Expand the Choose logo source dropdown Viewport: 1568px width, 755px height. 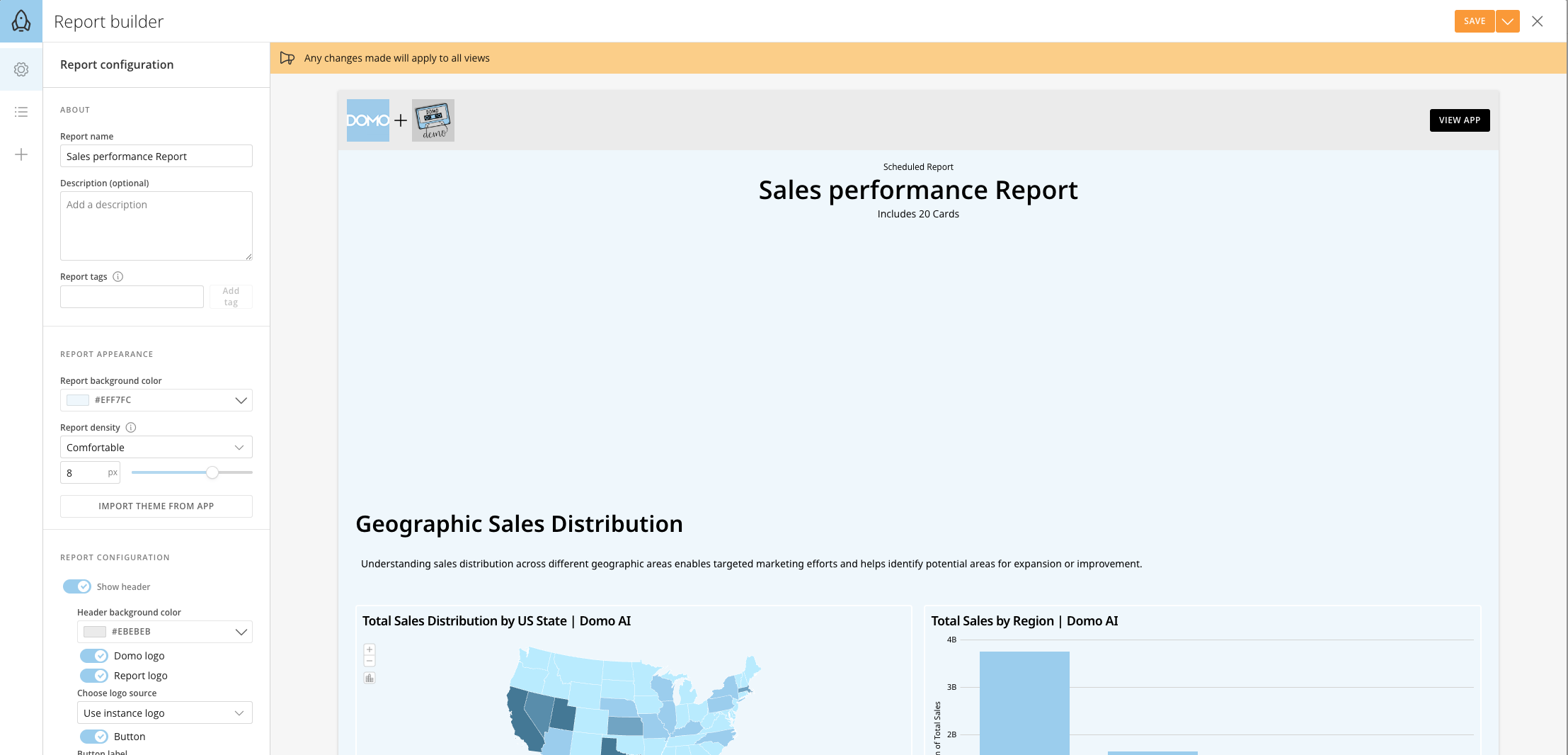(164, 713)
